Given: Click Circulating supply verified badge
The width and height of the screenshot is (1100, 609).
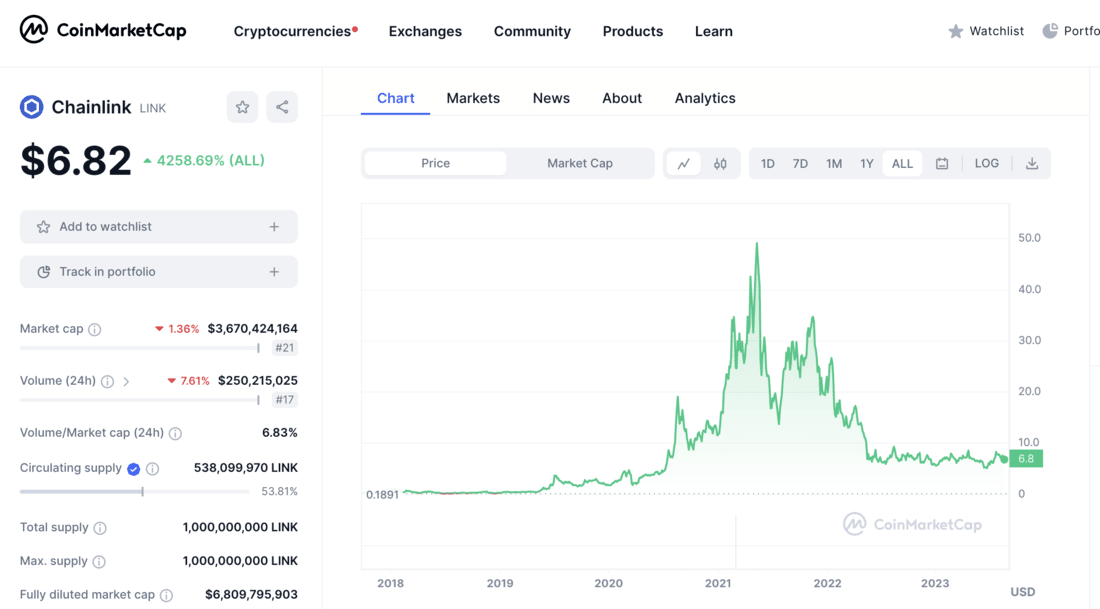Looking at the screenshot, I should (x=133, y=469).
